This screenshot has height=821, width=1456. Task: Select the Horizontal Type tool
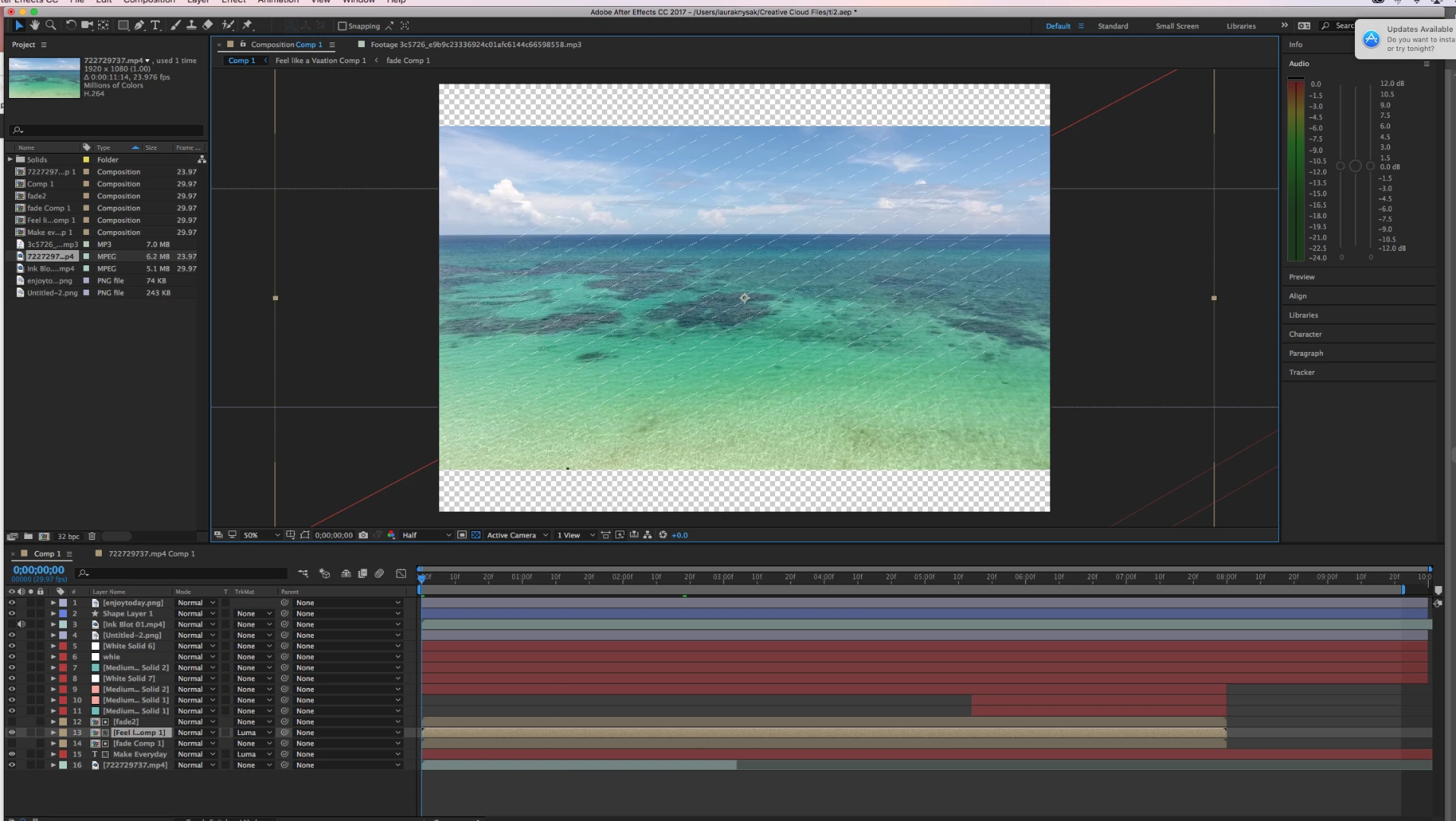coord(156,26)
